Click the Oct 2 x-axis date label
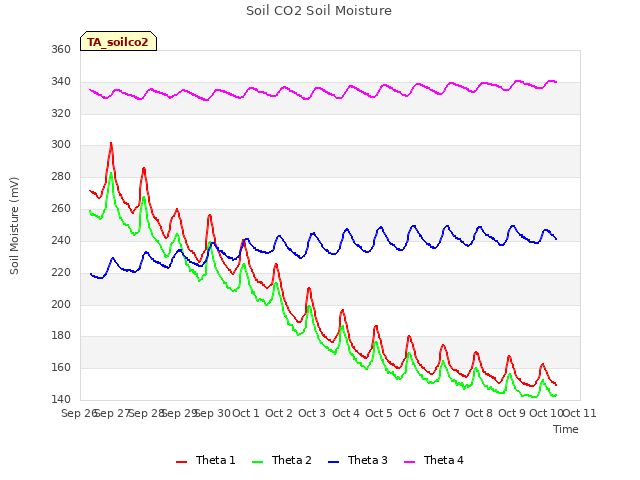Viewport: 640px width, 480px height. [279, 413]
